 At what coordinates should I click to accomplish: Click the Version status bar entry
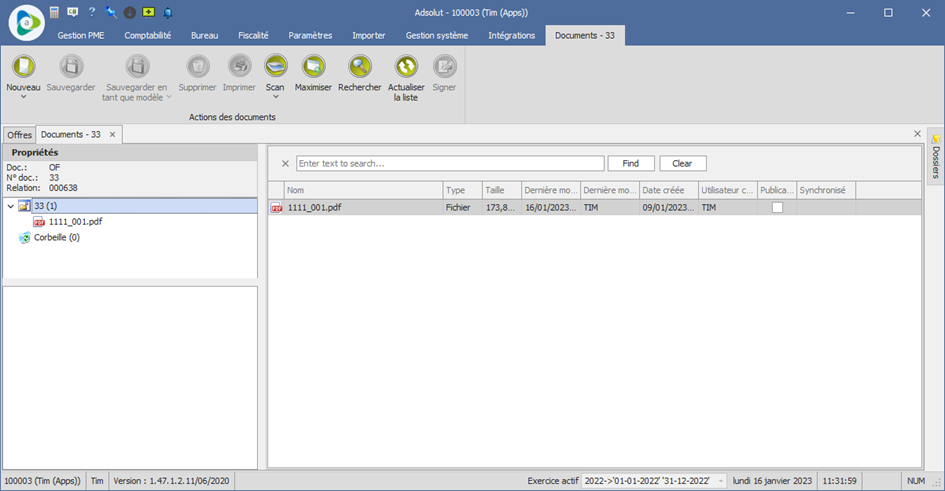pos(171,481)
